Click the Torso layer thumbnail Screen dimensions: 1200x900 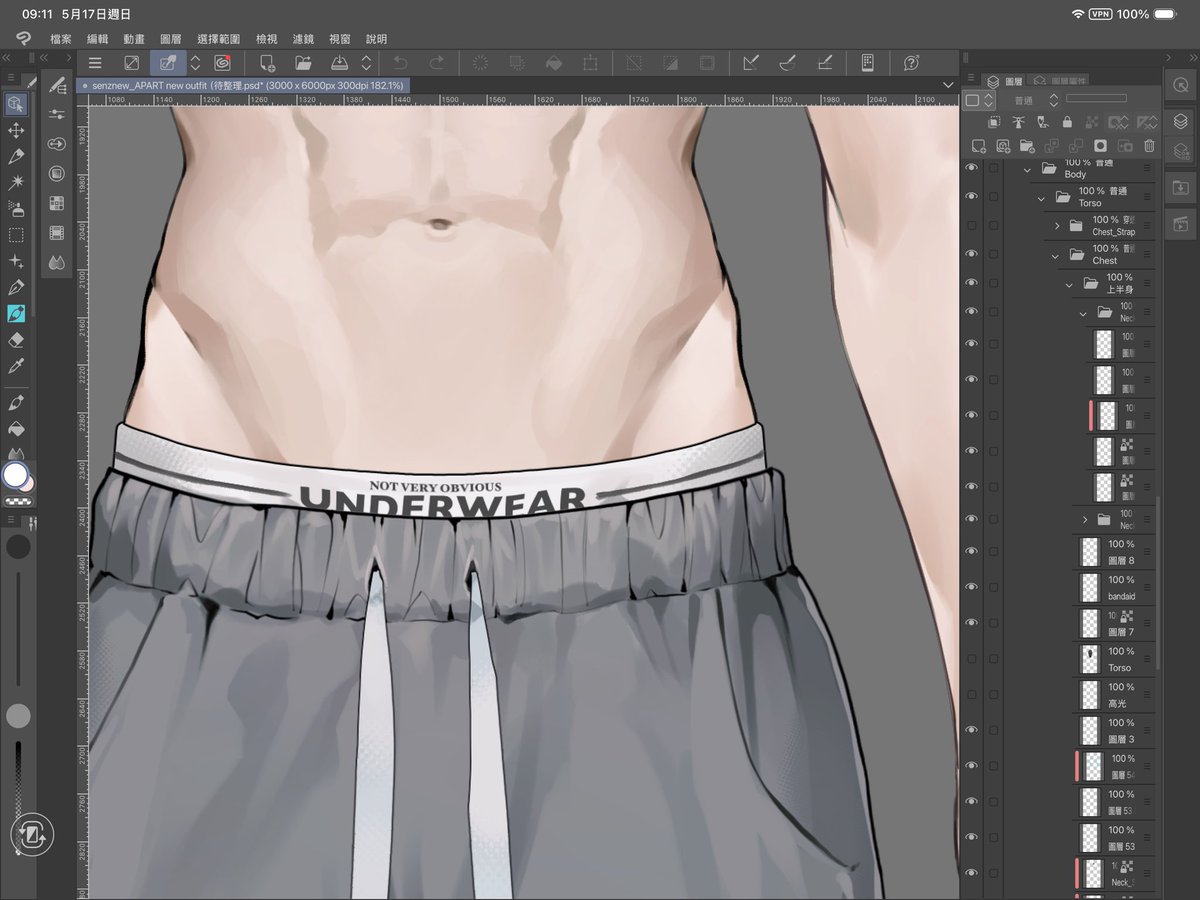tap(1090, 658)
